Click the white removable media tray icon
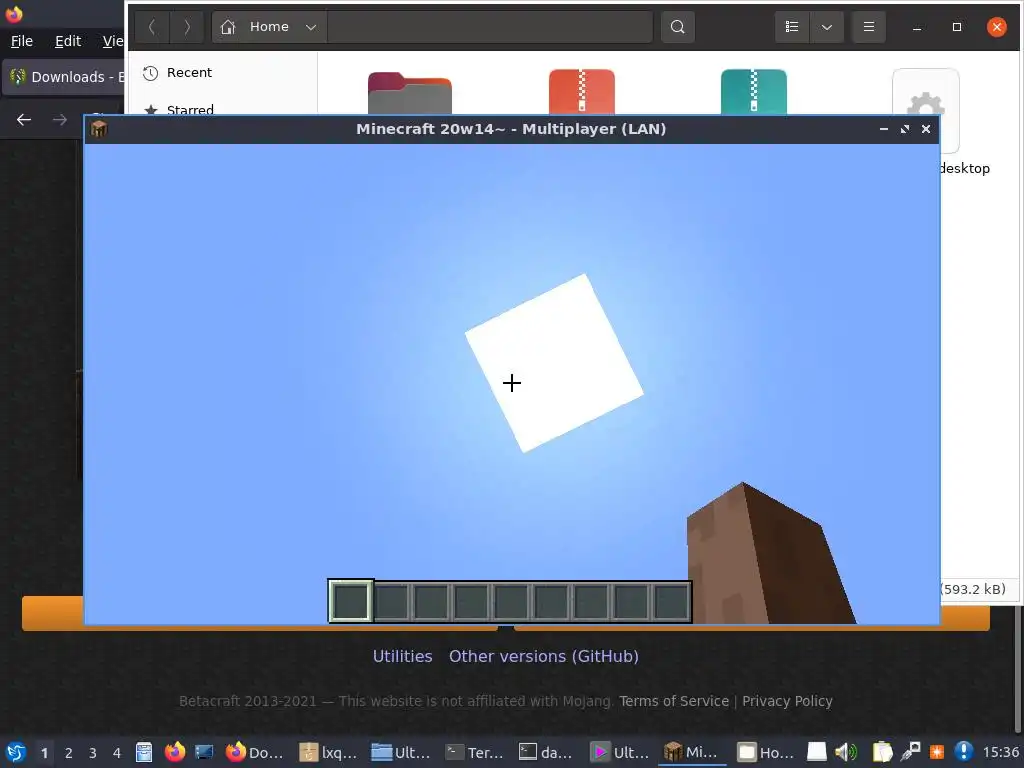Screen dimensions: 1024x768 coord(816,752)
